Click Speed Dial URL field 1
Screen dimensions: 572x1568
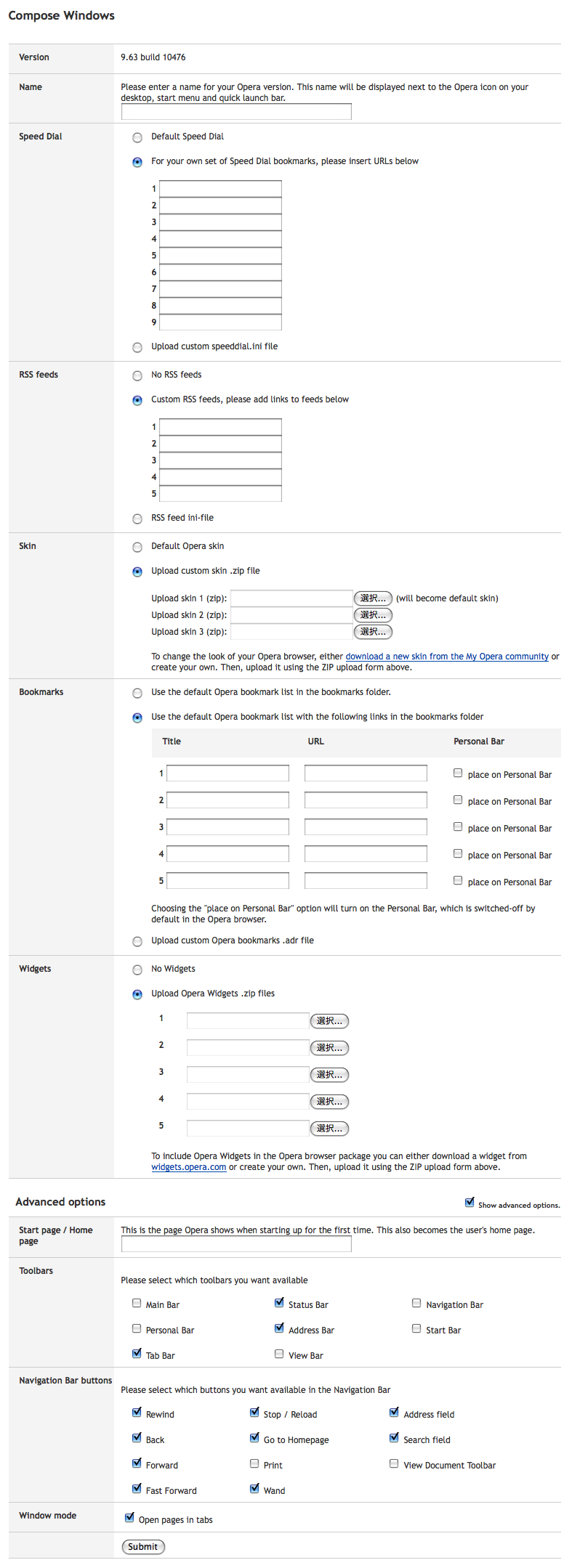220,189
